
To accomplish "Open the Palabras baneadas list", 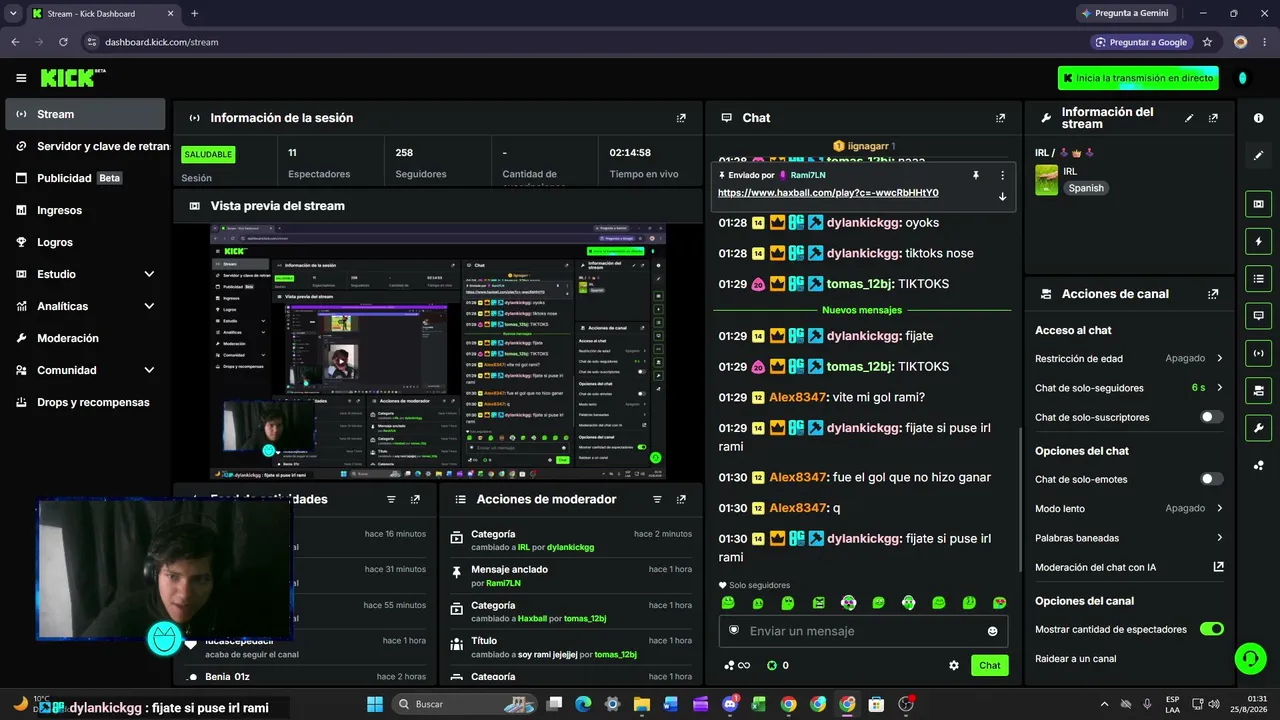I will click(x=1129, y=538).
